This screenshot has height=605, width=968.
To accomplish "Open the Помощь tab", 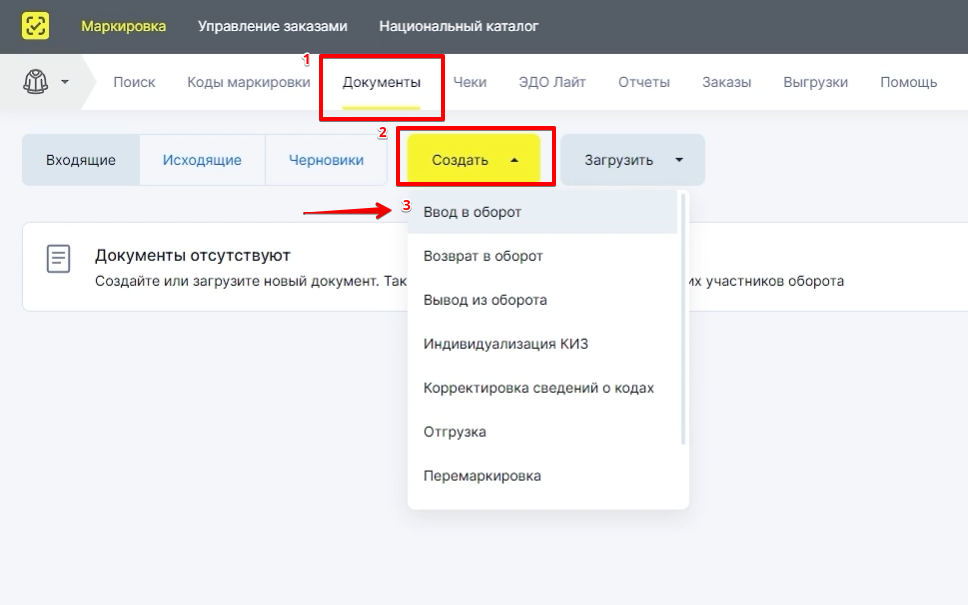I will tap(908, 82).
